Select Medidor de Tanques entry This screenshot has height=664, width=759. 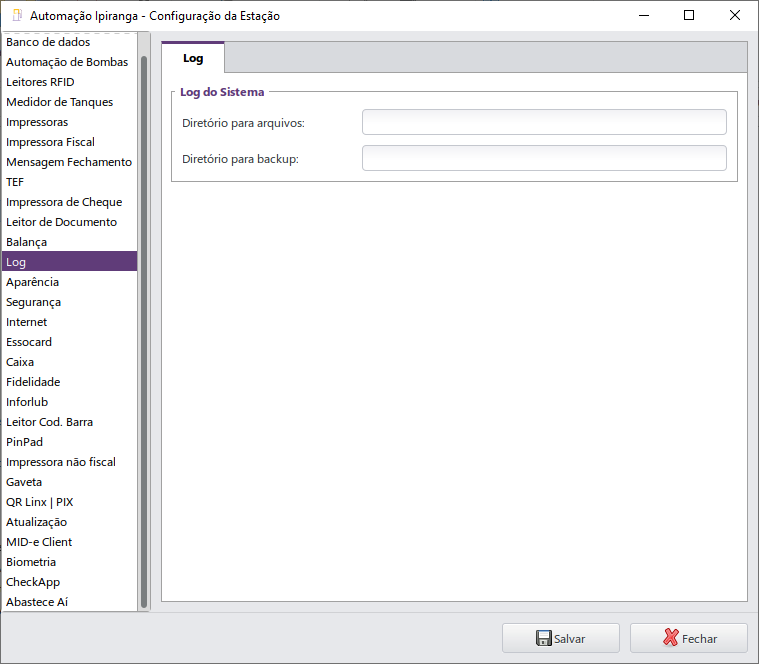point(70,102)
